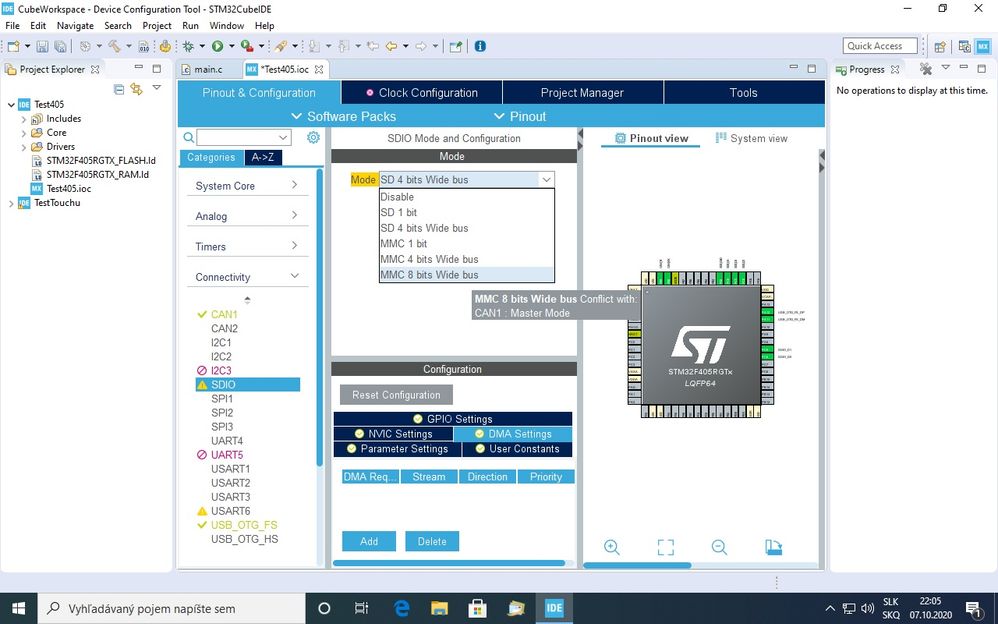The height and width of the screenshot is (624, 998).
Task: Open the Project Manager tab
Action: (x=582, y=92)
